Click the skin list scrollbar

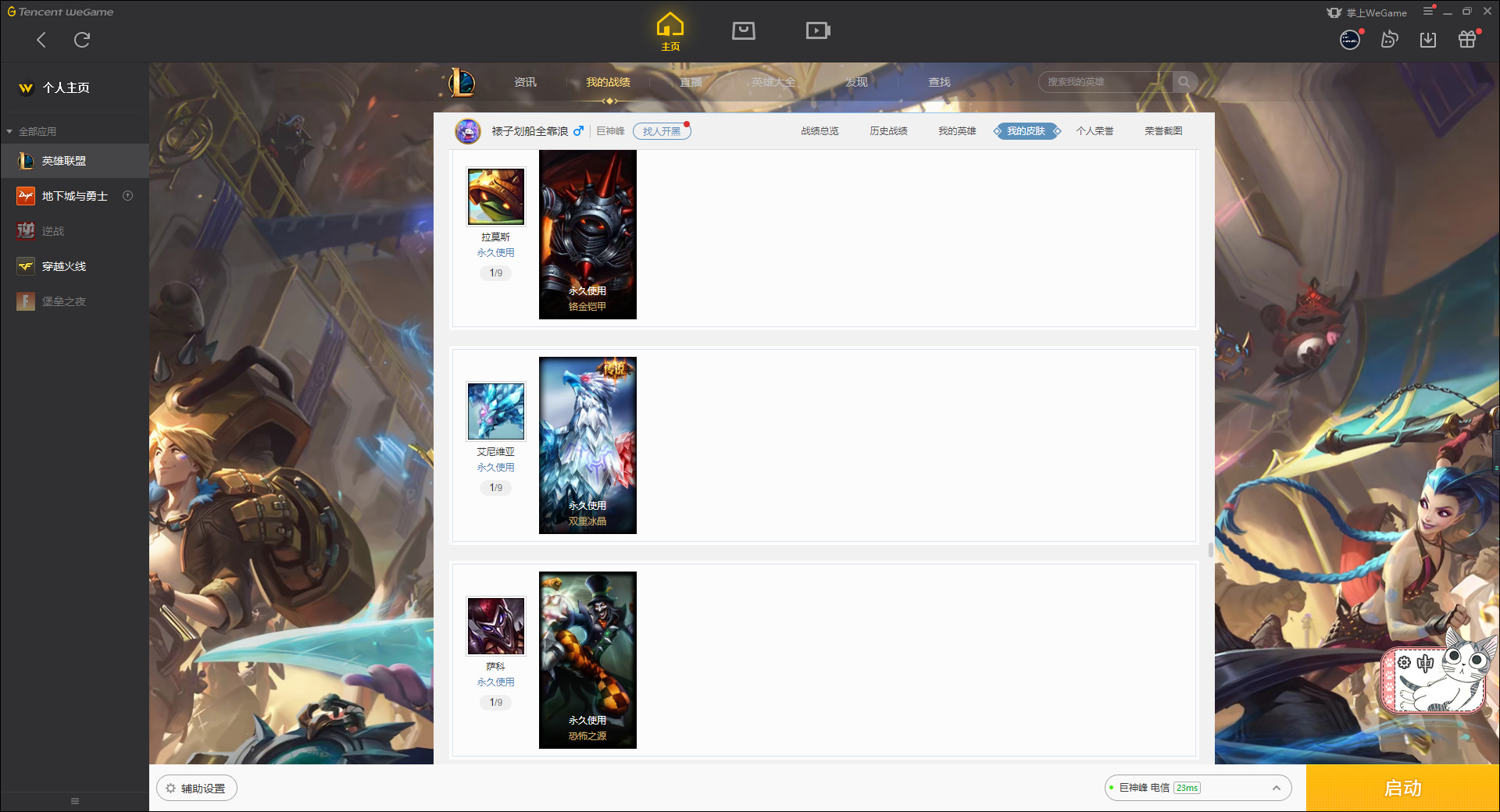point(1210,550)
